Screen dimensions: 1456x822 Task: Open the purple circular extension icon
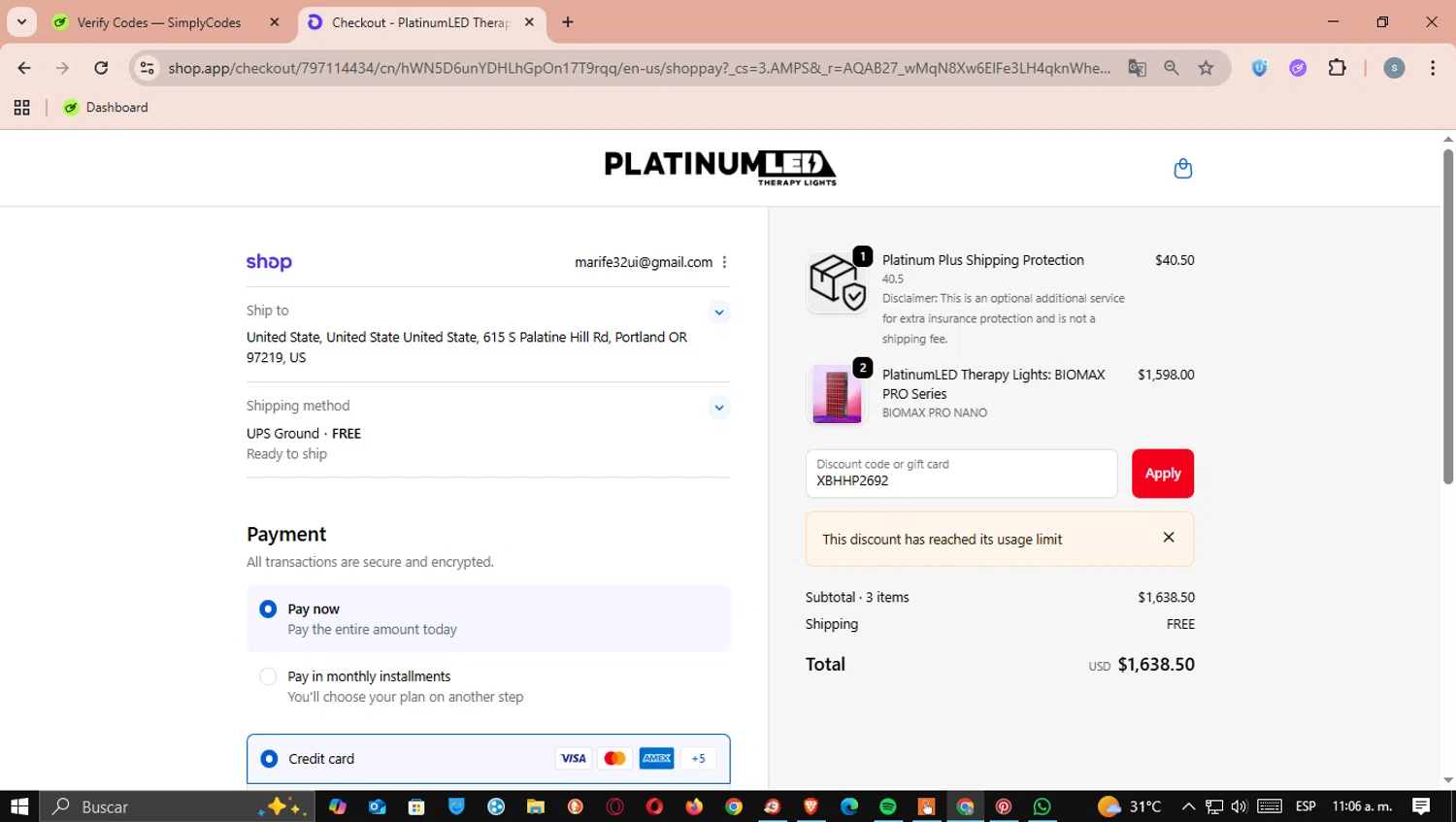(x=1298, y=68)
